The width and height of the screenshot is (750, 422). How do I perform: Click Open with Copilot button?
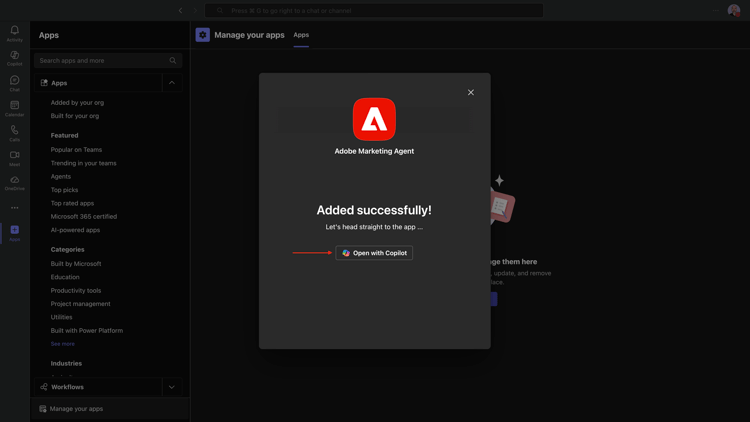pyautogui.click(x=374, y=253)
